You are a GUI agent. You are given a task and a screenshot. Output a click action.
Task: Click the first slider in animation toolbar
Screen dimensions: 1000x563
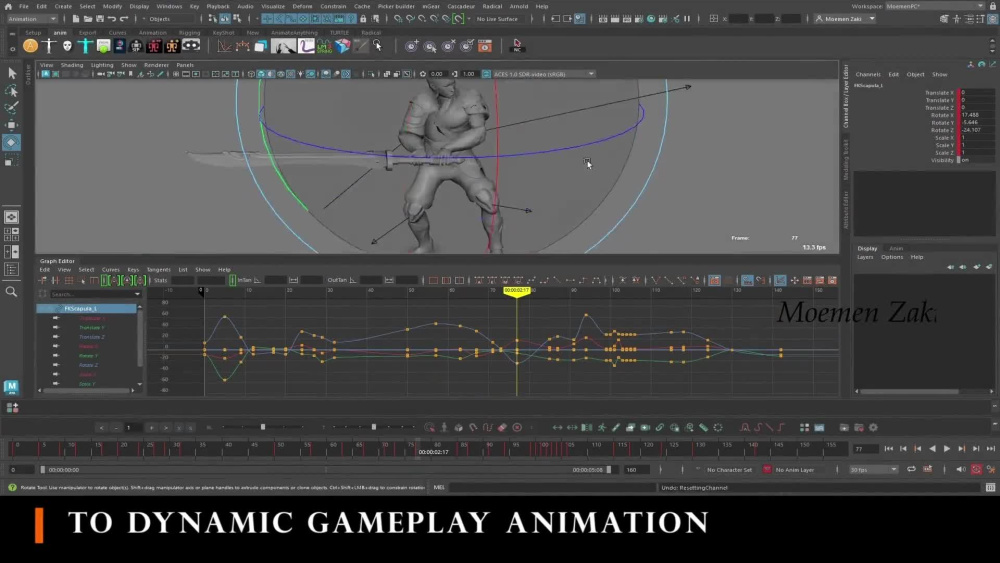click(262, 427)
